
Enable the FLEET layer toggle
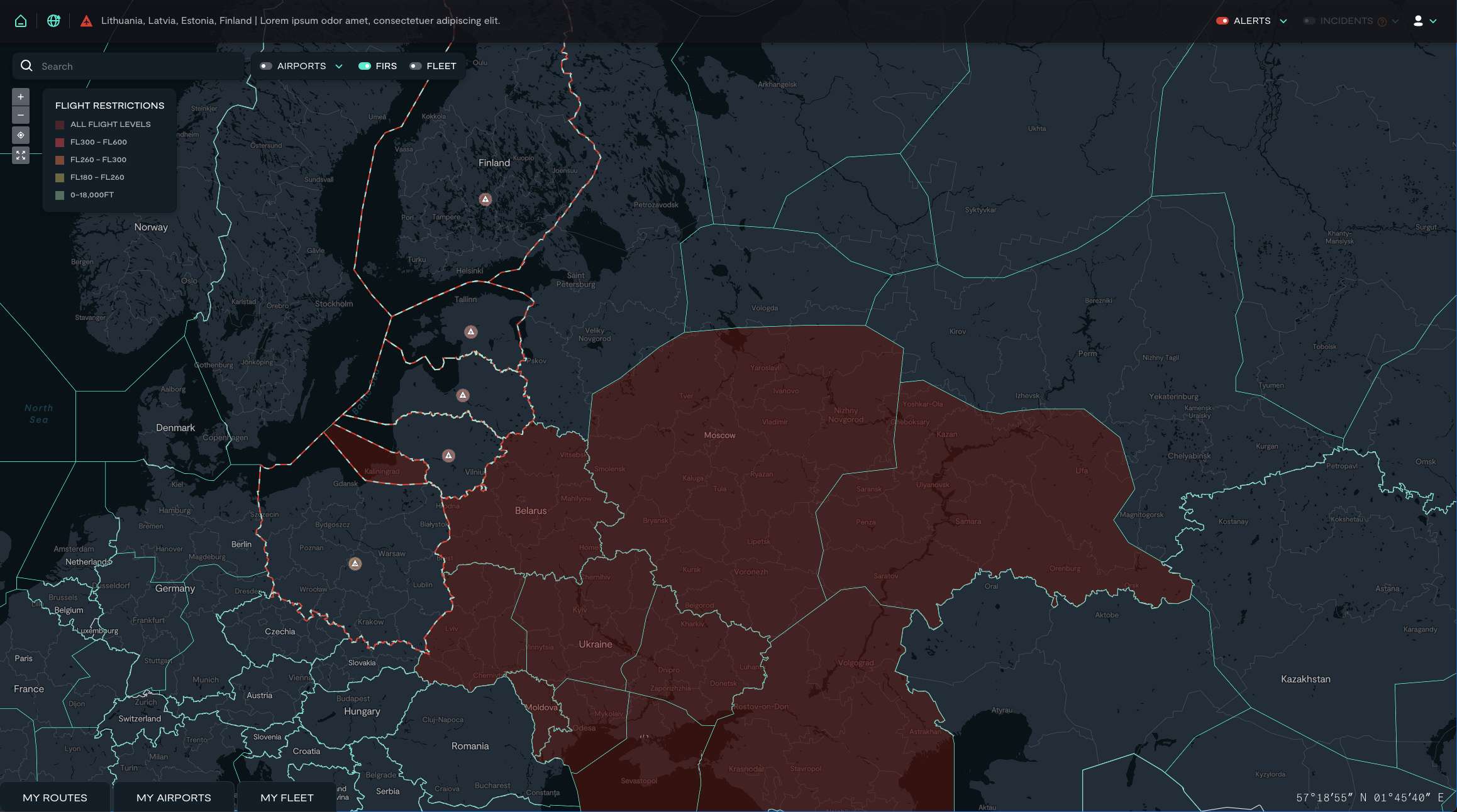(416, 66)
